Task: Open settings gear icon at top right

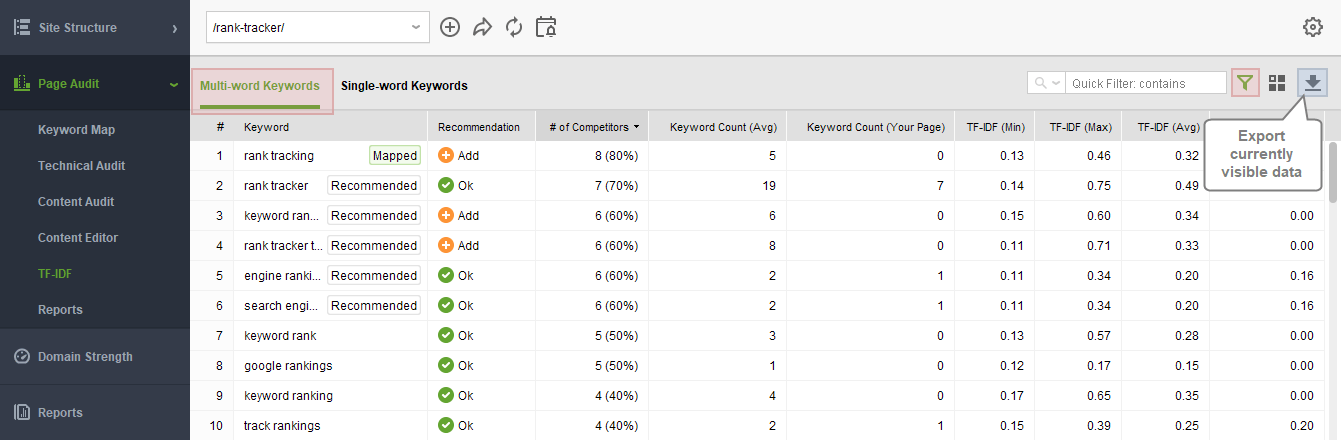Action: click(1313, 27)
